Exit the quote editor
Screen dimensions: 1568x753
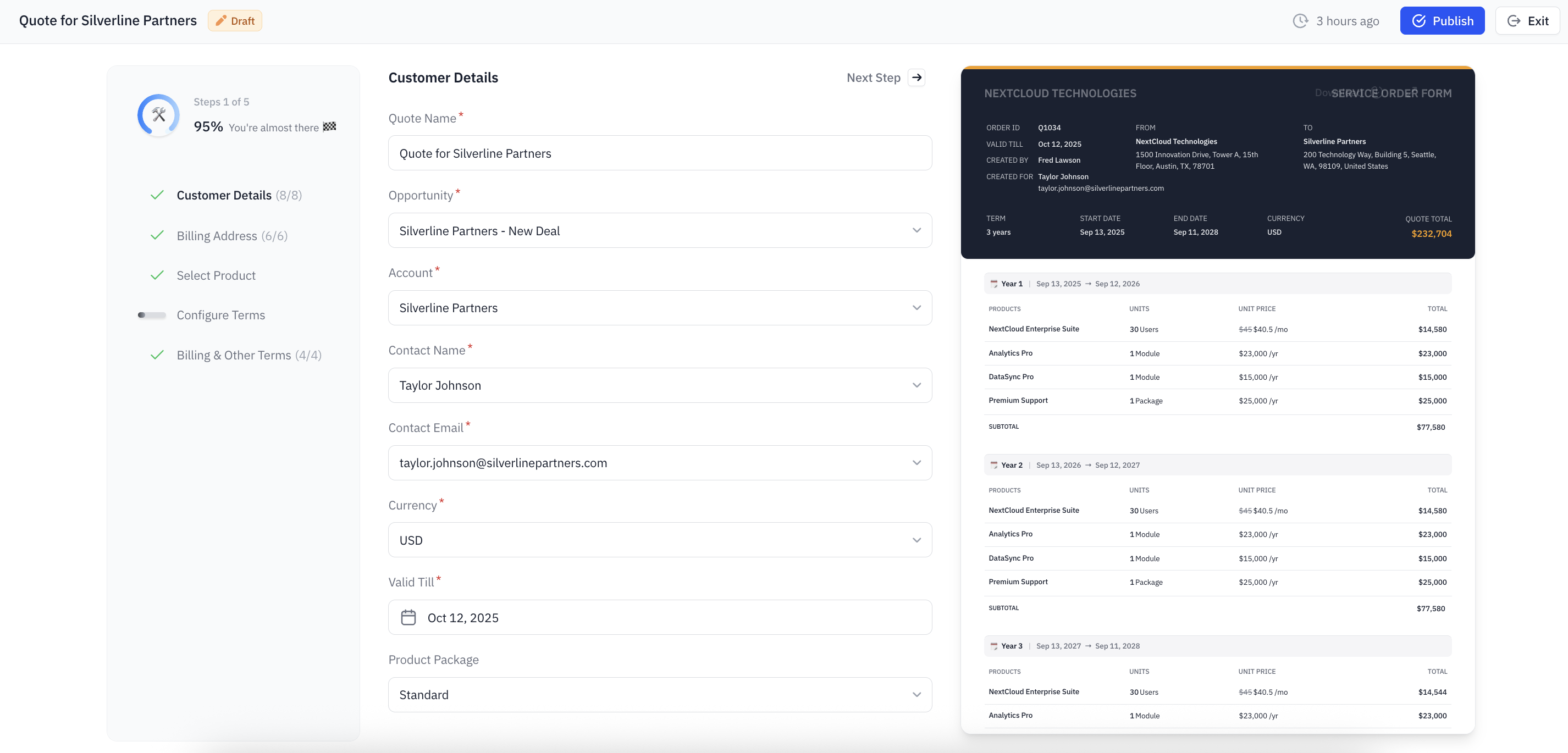[x=1527, y=21]
